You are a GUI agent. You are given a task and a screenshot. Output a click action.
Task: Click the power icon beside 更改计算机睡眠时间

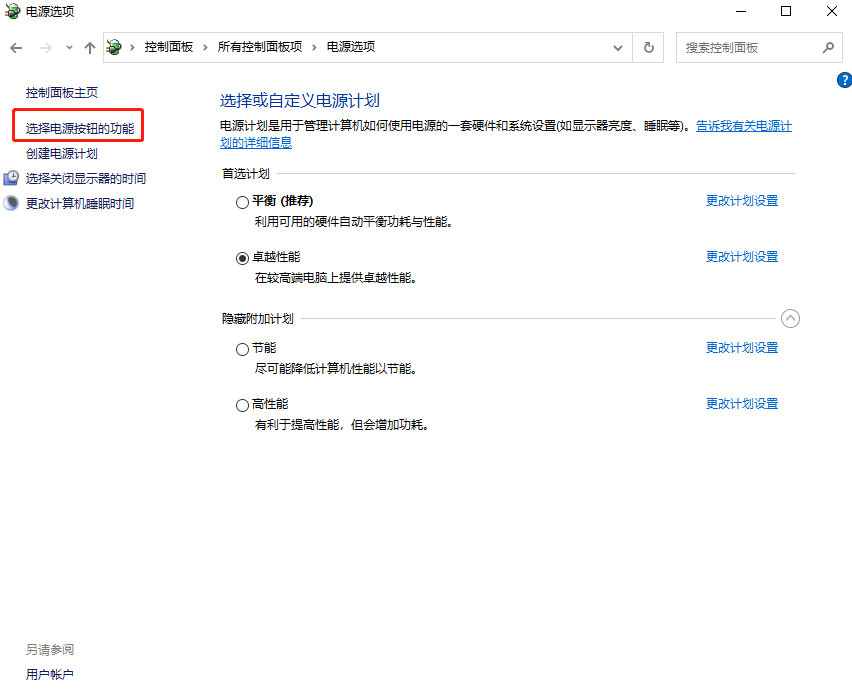[10, 202]
